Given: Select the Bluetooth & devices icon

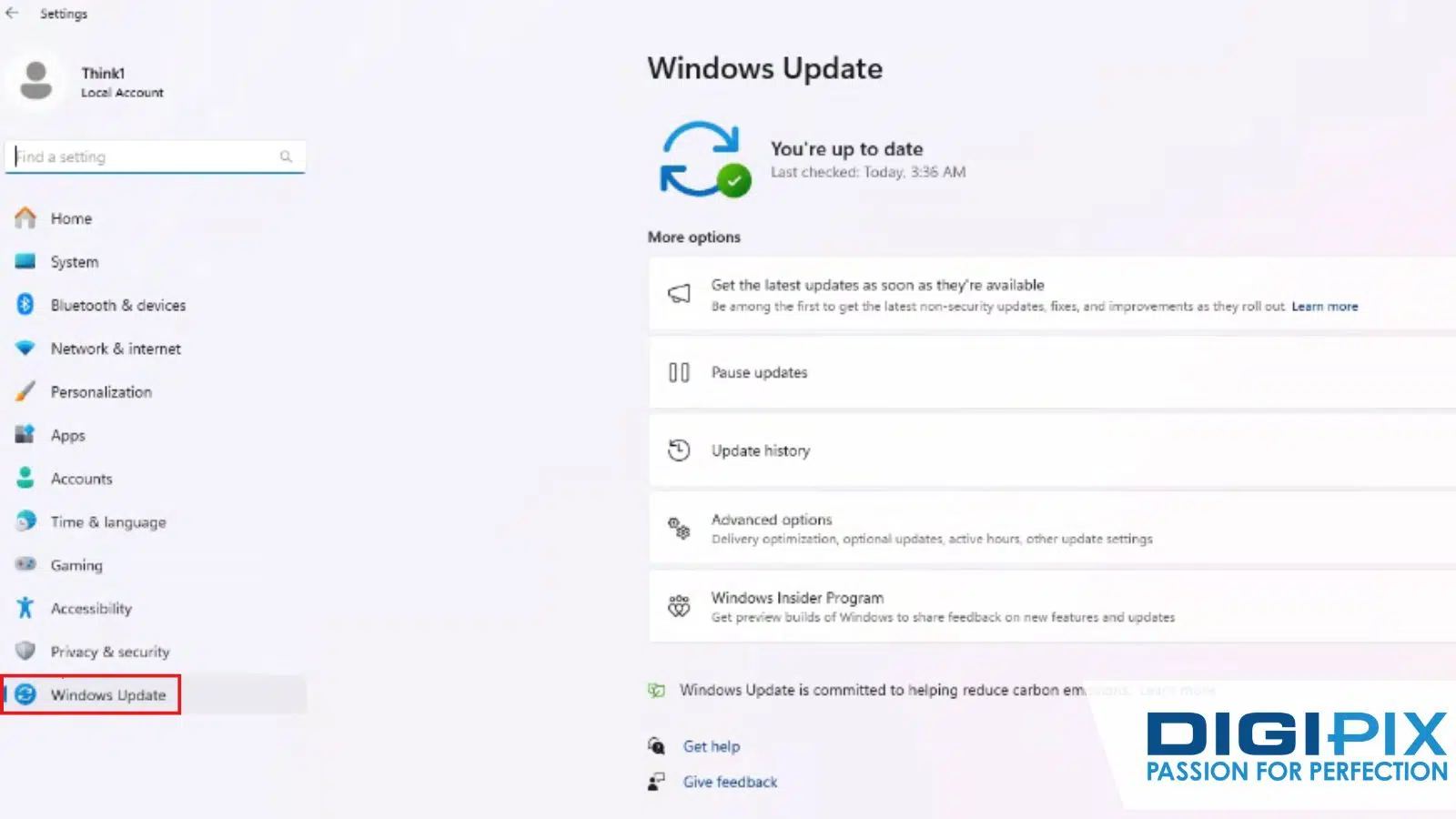Looking at the screenshot, I should click(x=25, y=305).
